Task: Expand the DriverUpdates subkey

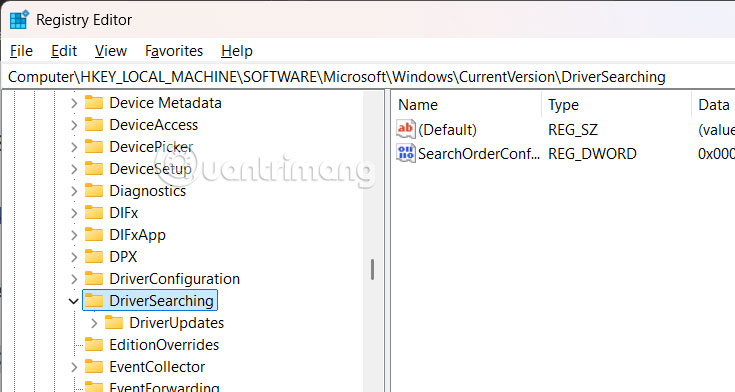Action: click(x=94, y=323)
